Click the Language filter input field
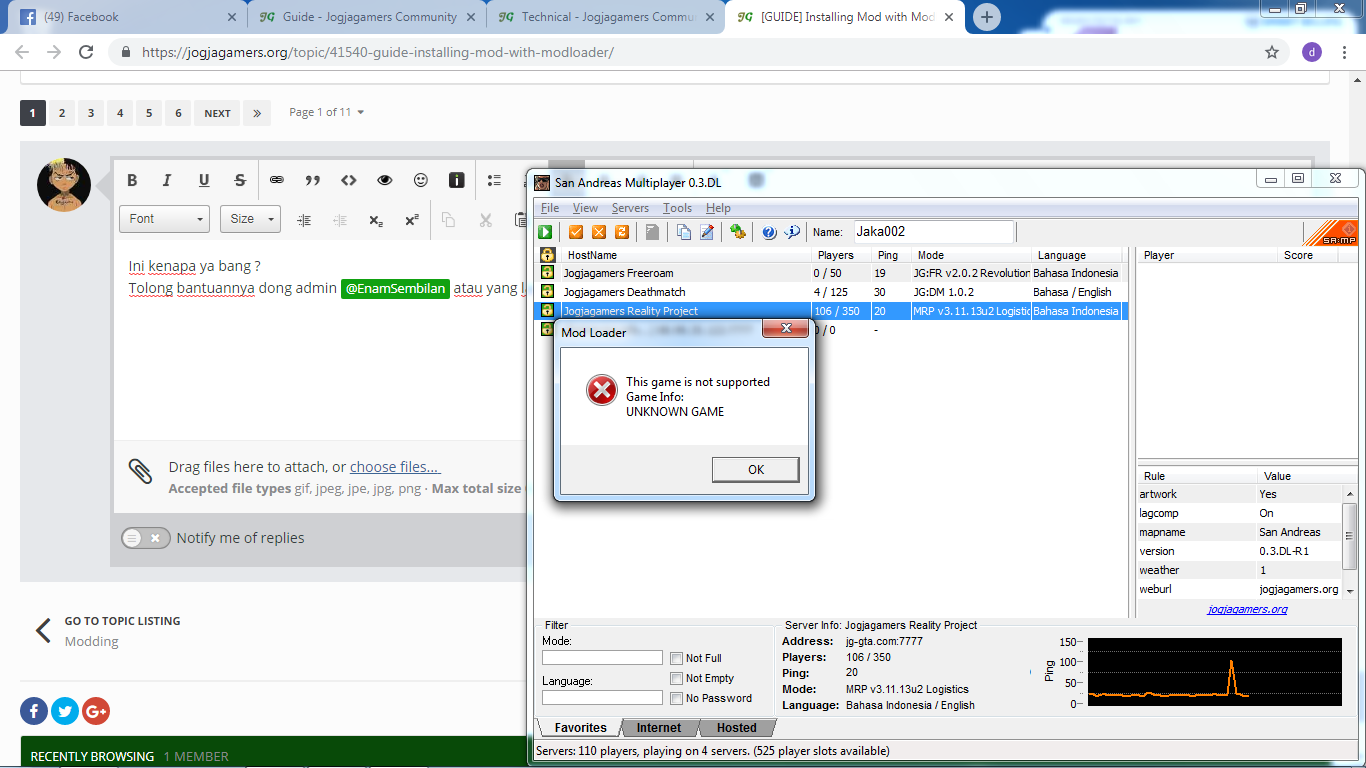This screenshot has width=1366, height=768. 602,698
